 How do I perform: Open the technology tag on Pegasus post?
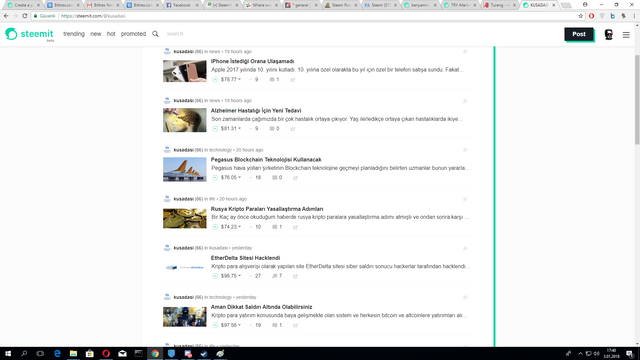[x=220, y=150]
